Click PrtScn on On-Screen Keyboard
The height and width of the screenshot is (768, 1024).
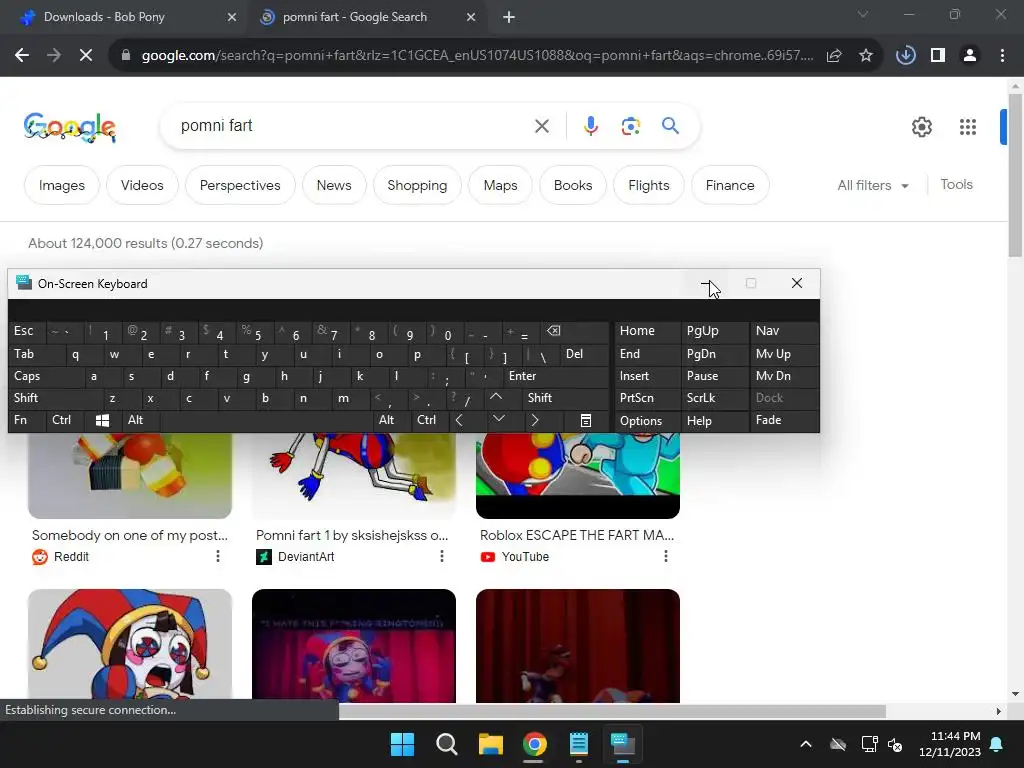point(647,398)
